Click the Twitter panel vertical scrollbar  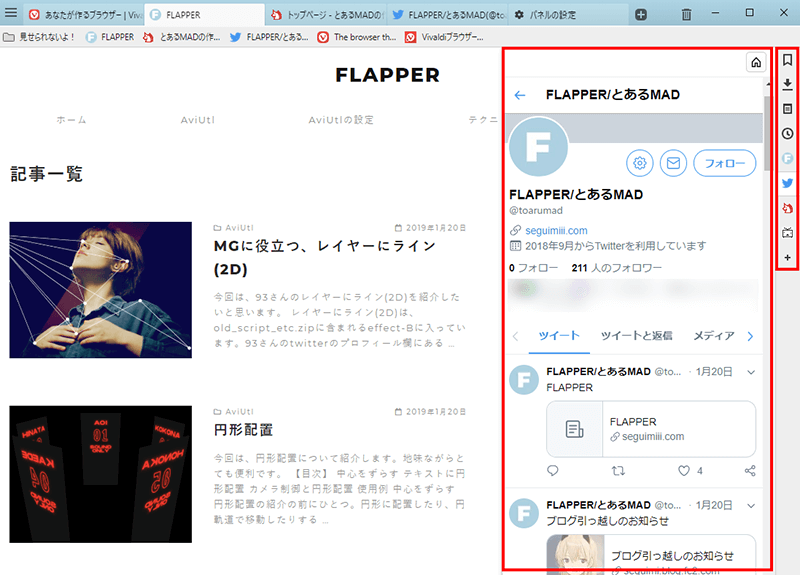(x=767, y=134)
